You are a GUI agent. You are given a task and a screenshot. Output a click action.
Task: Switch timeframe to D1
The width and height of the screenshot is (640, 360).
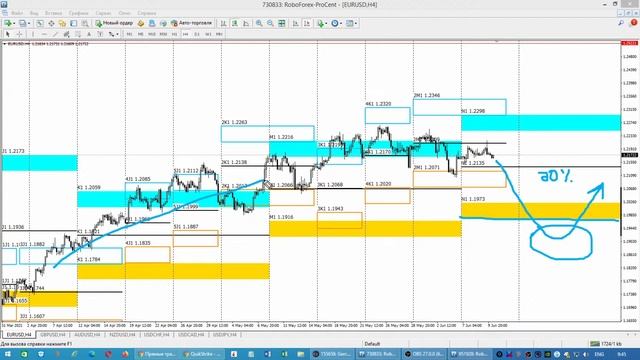(197, 34)
